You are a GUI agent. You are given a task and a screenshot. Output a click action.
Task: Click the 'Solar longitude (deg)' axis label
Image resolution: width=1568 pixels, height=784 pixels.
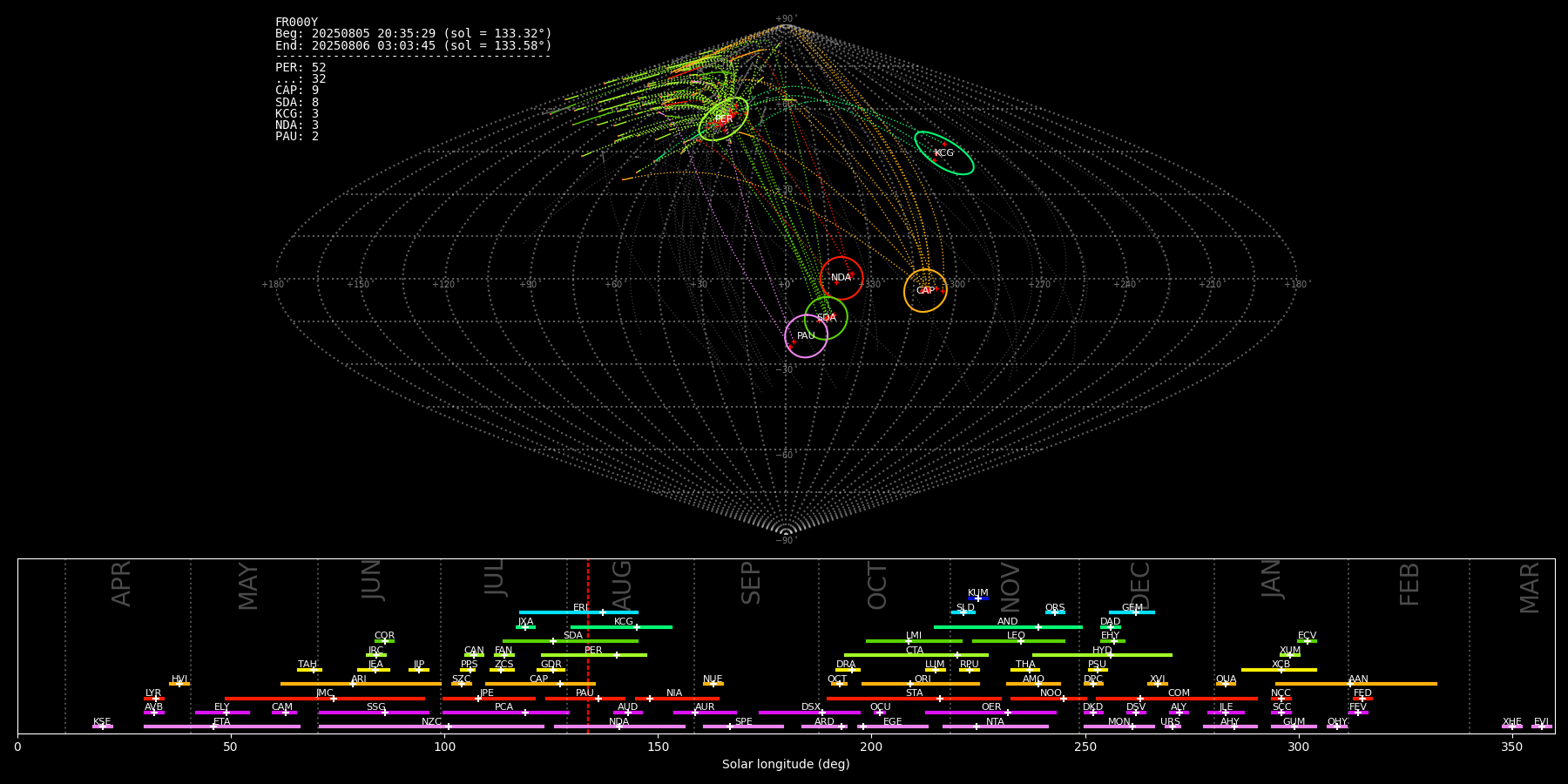pyautogui.click(x=786, y=764)
